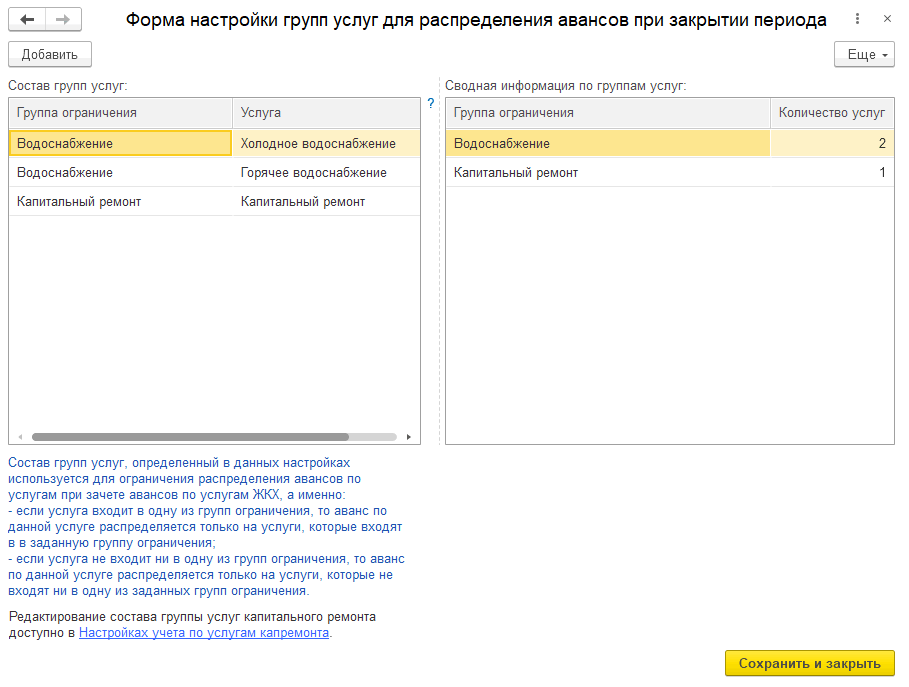Click summary table Группа ограничения header
909x687 pixels.
click(x=607, y=113)
